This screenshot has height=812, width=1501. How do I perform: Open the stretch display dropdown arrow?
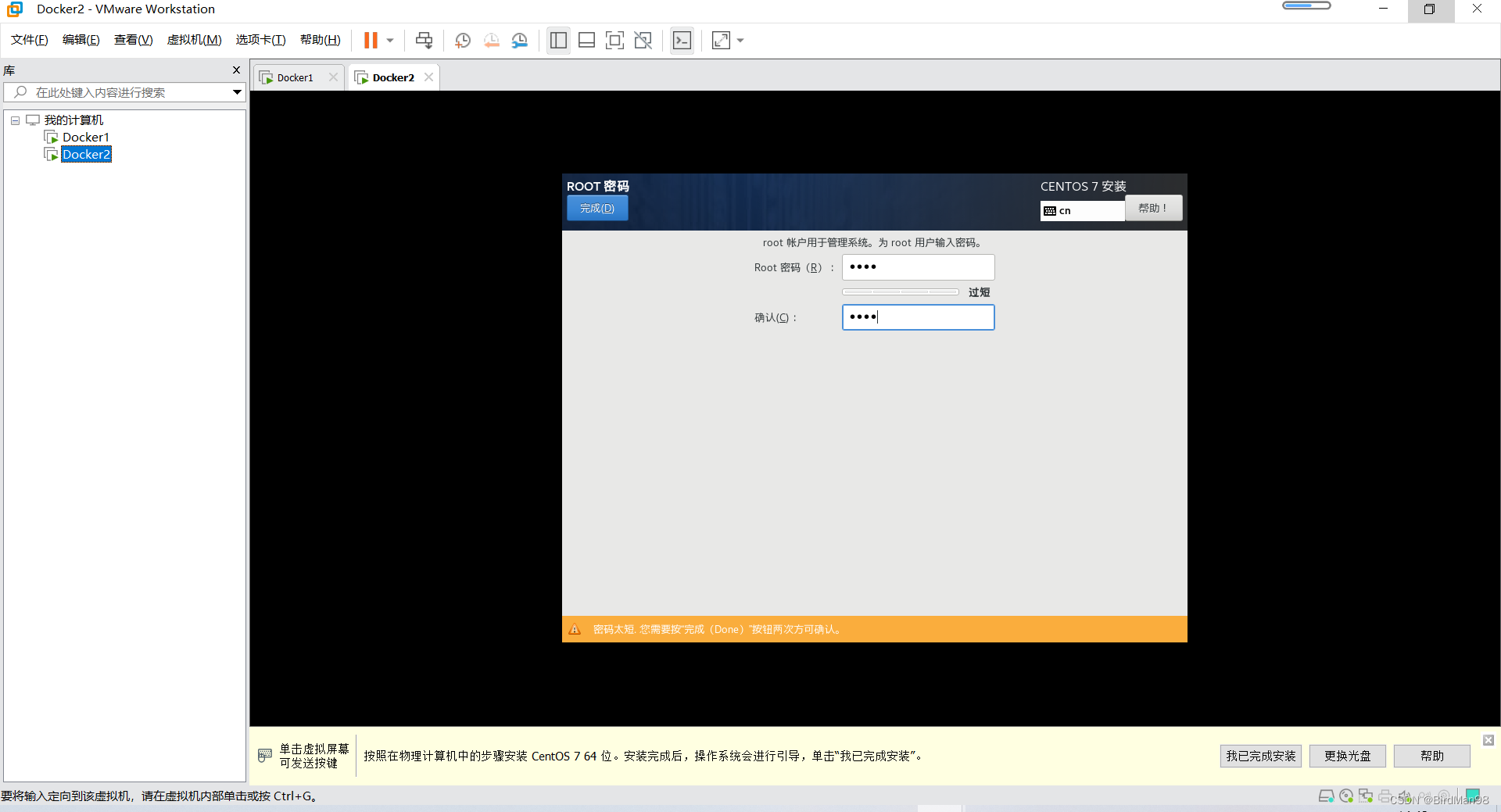pyautogui.click(x=740, y=41)
